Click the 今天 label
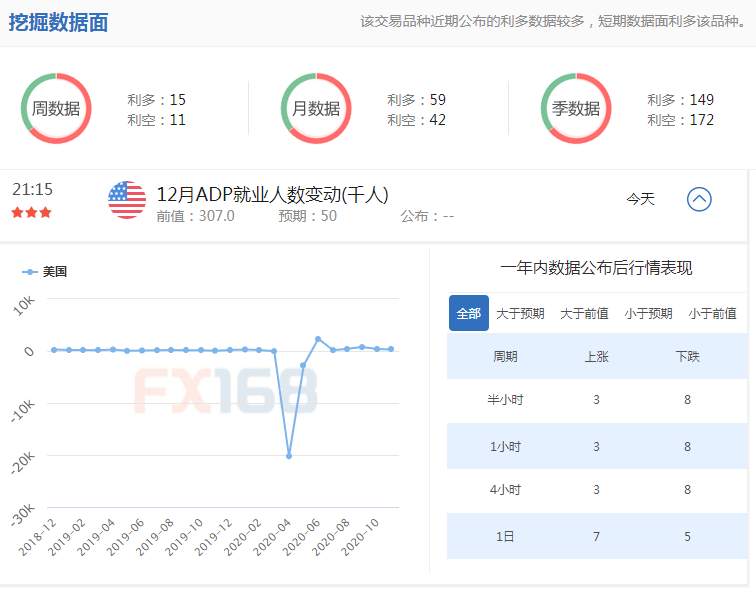The height and width of the screenshot is (595, 756). click(x=640, y=199)
